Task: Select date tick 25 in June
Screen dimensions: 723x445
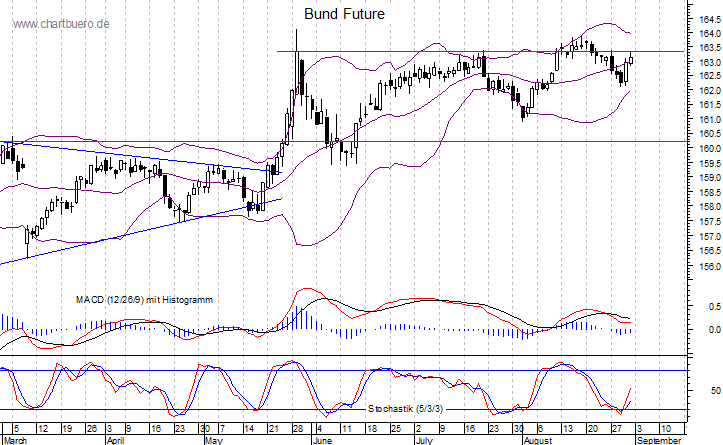Action: (x=396, y=429)
